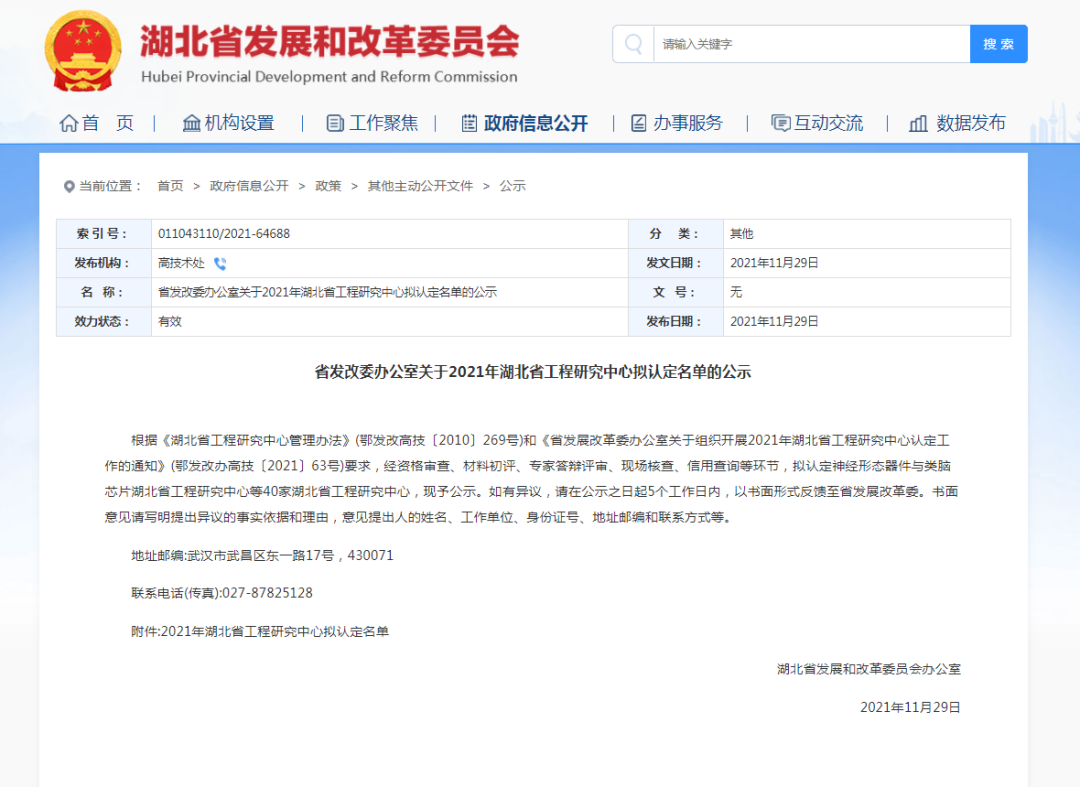Click the phone icon next to 高技术处
Screen dimensions: 1080x787
click(220, 264)
